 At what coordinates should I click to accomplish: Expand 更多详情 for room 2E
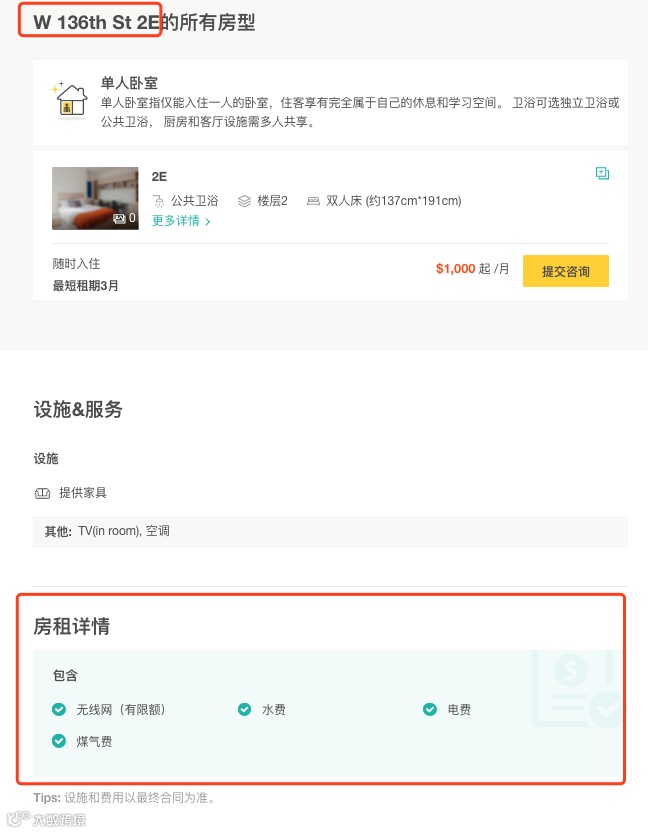click(176, 221)
